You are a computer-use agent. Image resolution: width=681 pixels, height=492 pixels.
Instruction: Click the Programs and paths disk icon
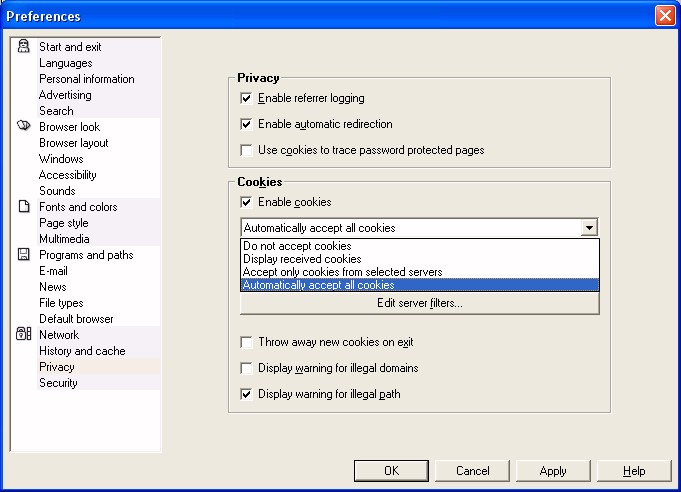pos(23,255)
